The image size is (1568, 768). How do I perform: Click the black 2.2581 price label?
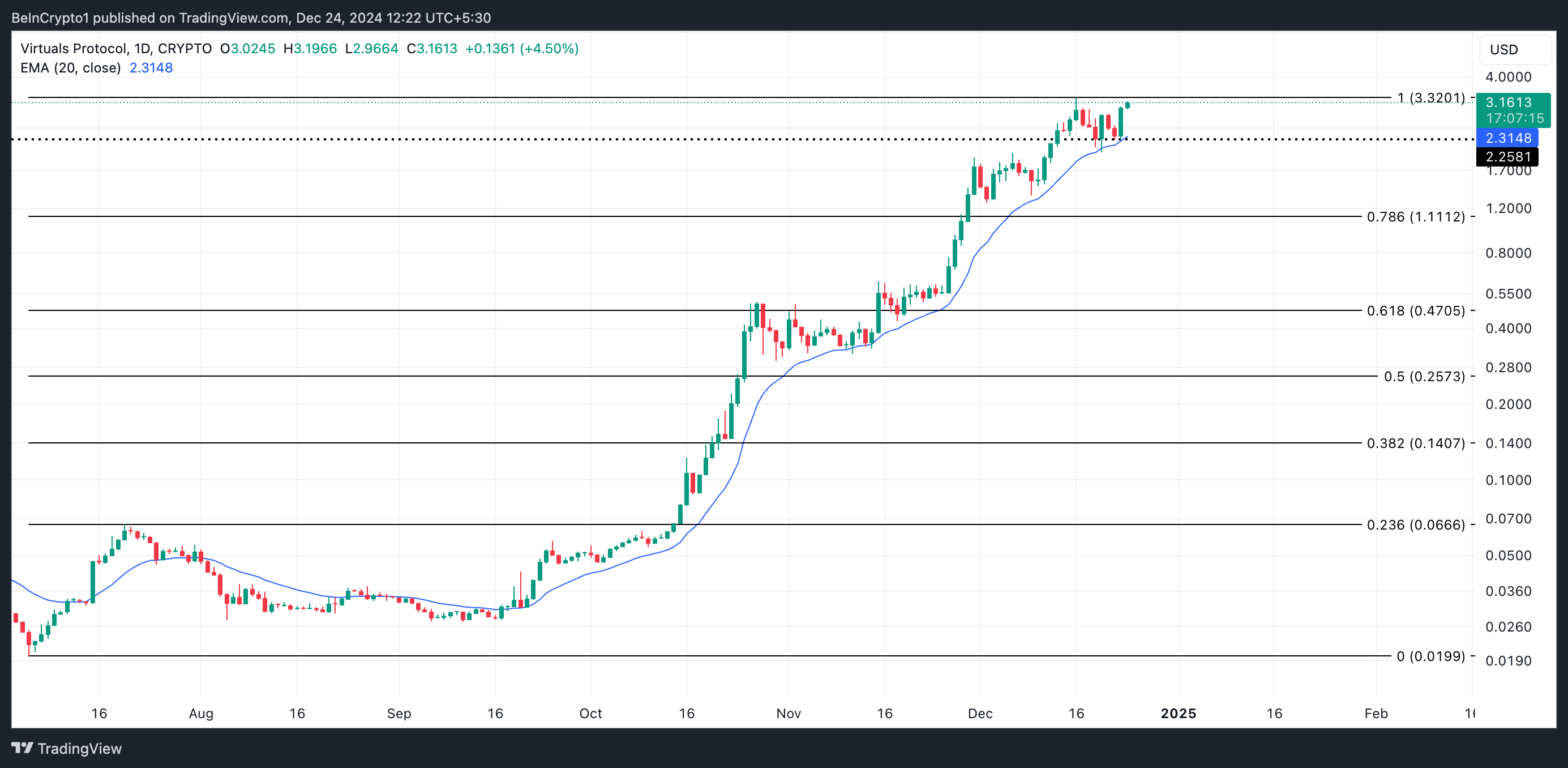pos(1508,157)
